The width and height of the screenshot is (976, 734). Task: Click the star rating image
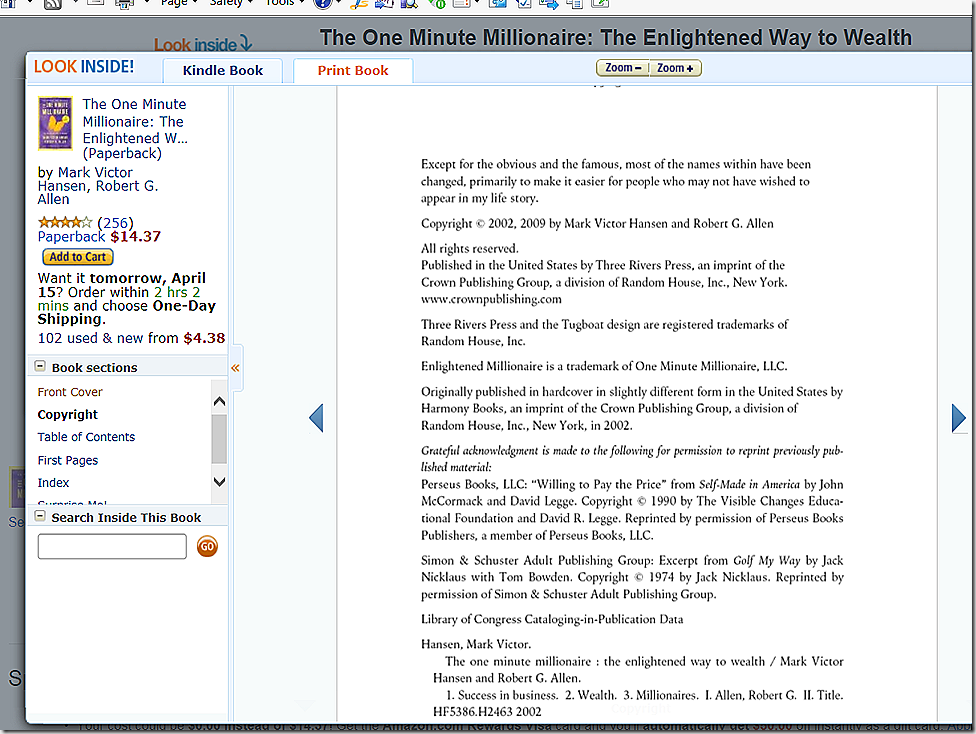point(65,222)
